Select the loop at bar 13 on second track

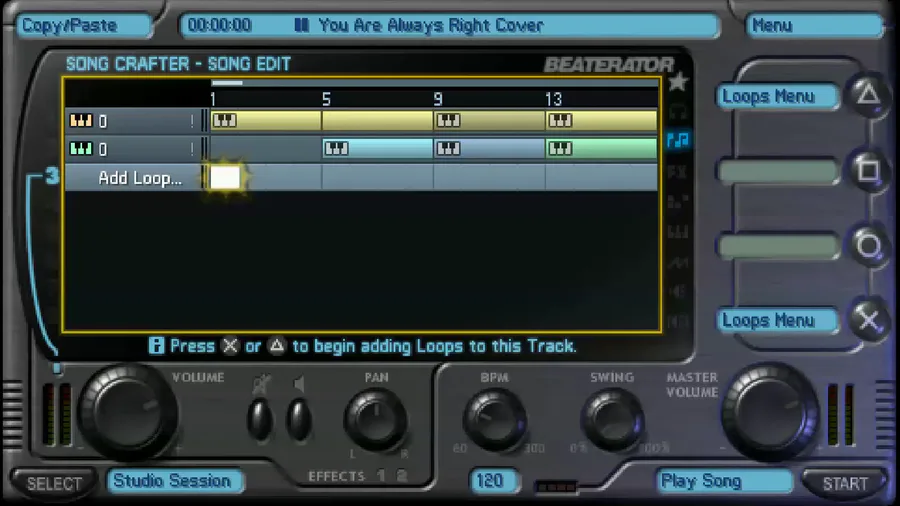point(601,149)
